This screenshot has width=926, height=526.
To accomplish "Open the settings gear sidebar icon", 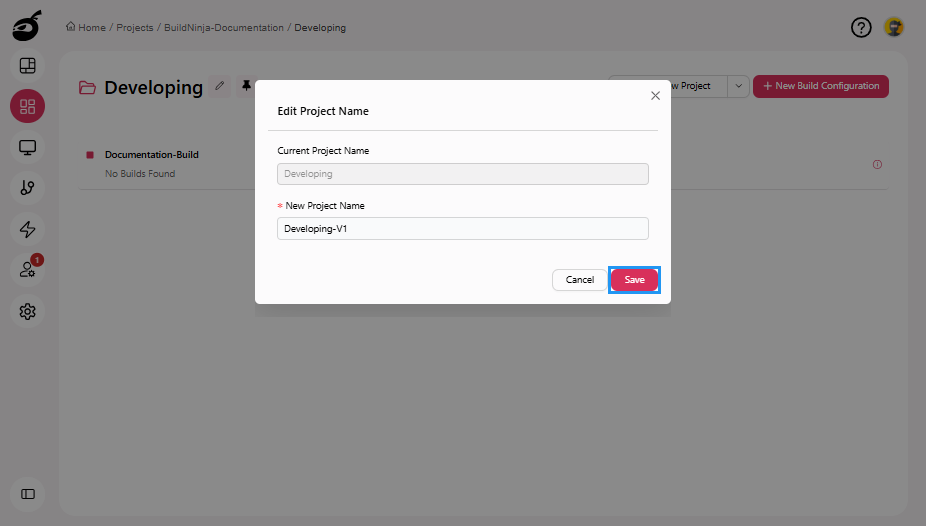I will pos(27,311).
